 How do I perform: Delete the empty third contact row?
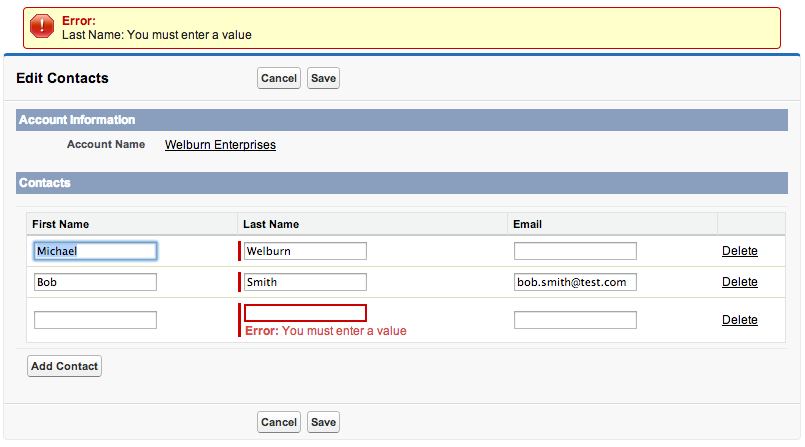[740, 320]
